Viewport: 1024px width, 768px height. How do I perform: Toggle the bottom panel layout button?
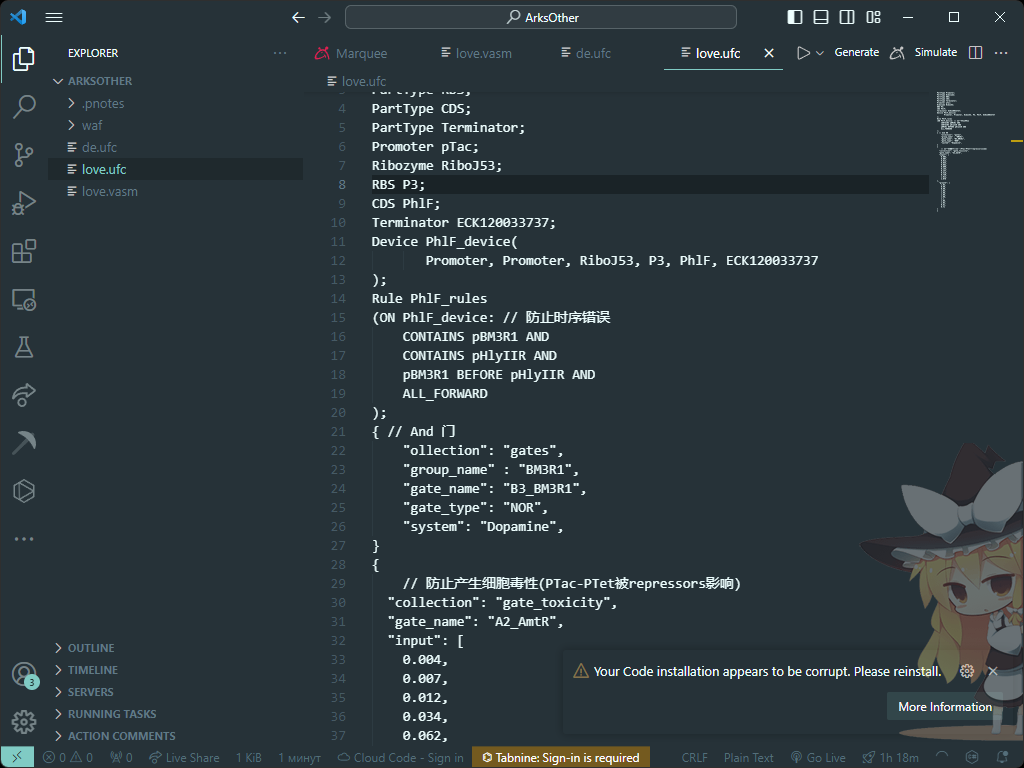[x=821, y=17]
